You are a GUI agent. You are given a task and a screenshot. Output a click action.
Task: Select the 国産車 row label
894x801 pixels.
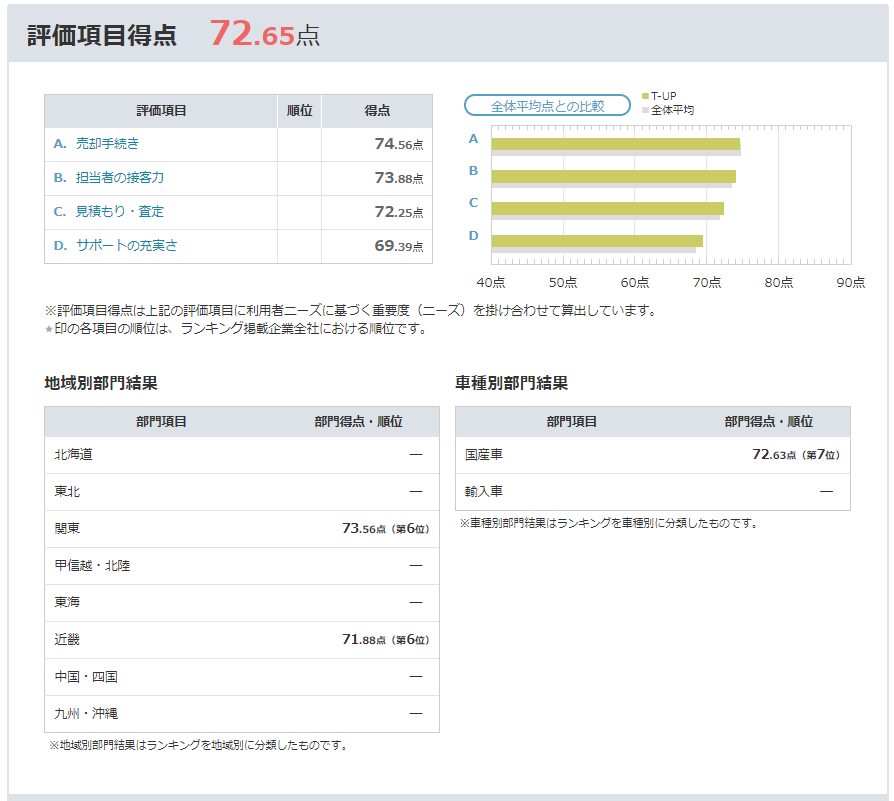click(484, 454)
